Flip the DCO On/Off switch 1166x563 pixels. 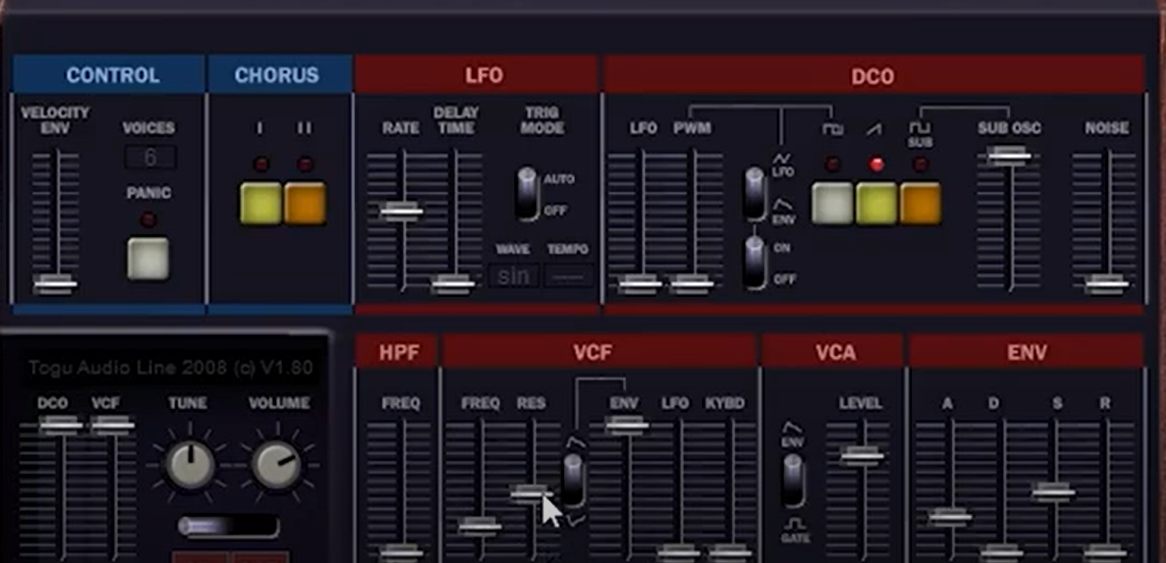(x=757, y=262)
